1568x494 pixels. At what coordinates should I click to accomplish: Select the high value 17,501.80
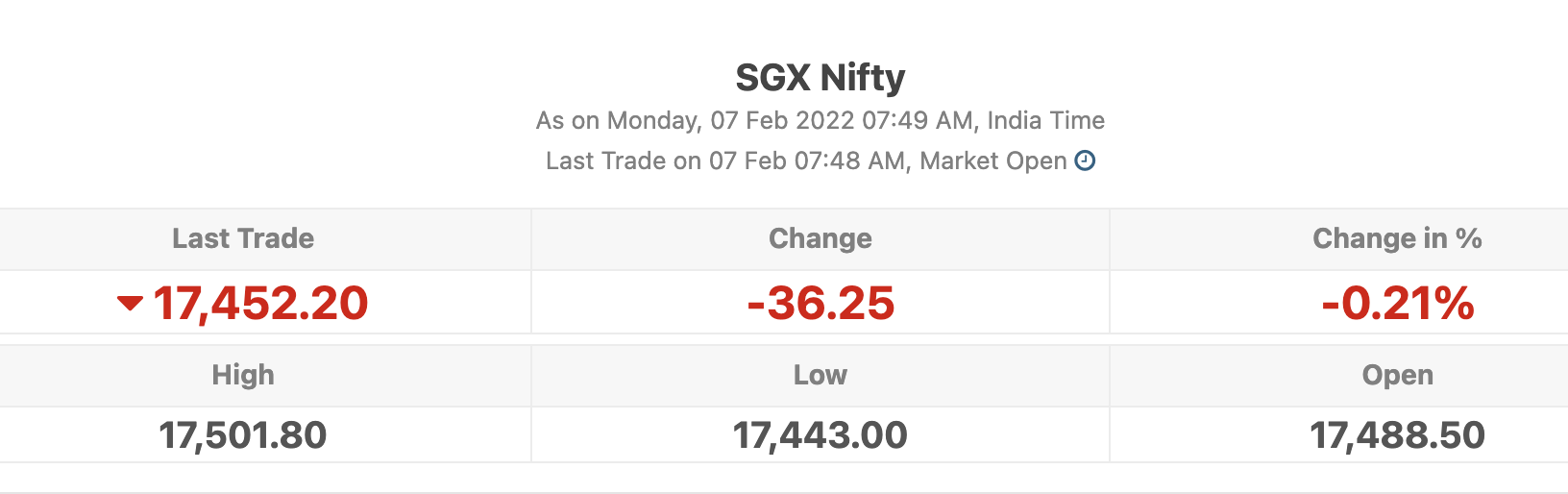tap(243, 435)
